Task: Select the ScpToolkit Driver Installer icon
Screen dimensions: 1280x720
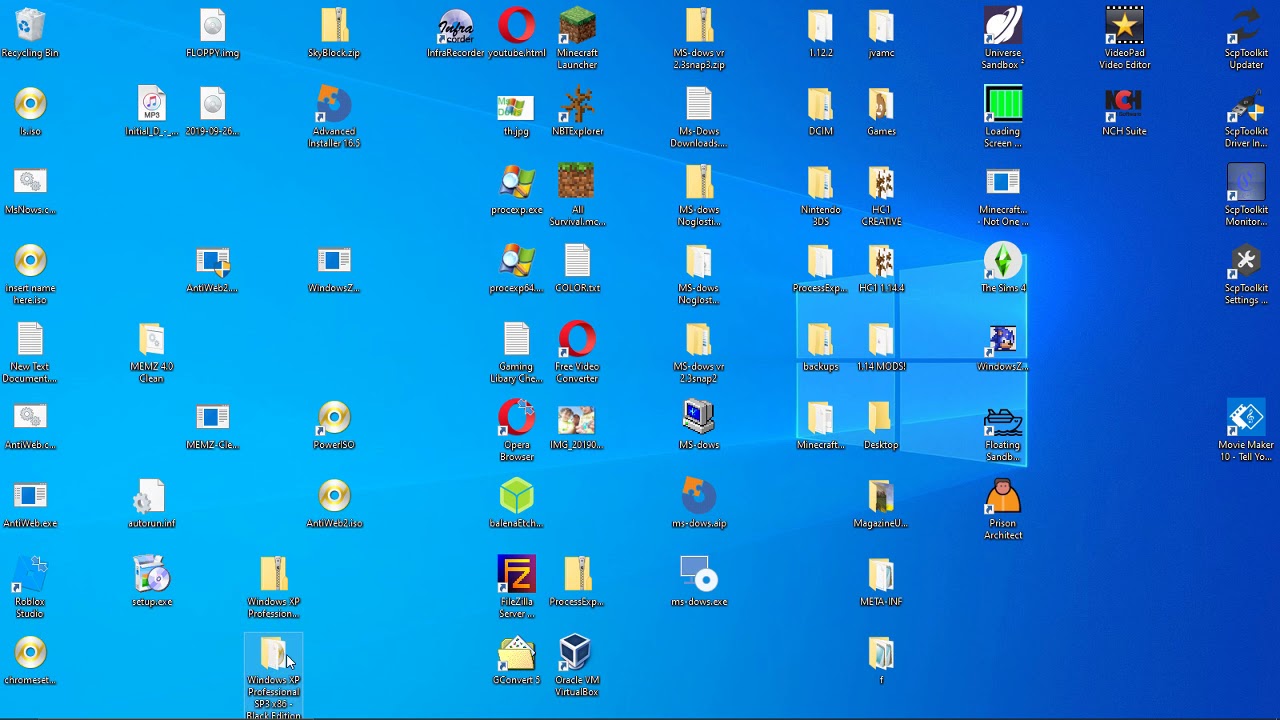Action: (x=1246, y=104)
